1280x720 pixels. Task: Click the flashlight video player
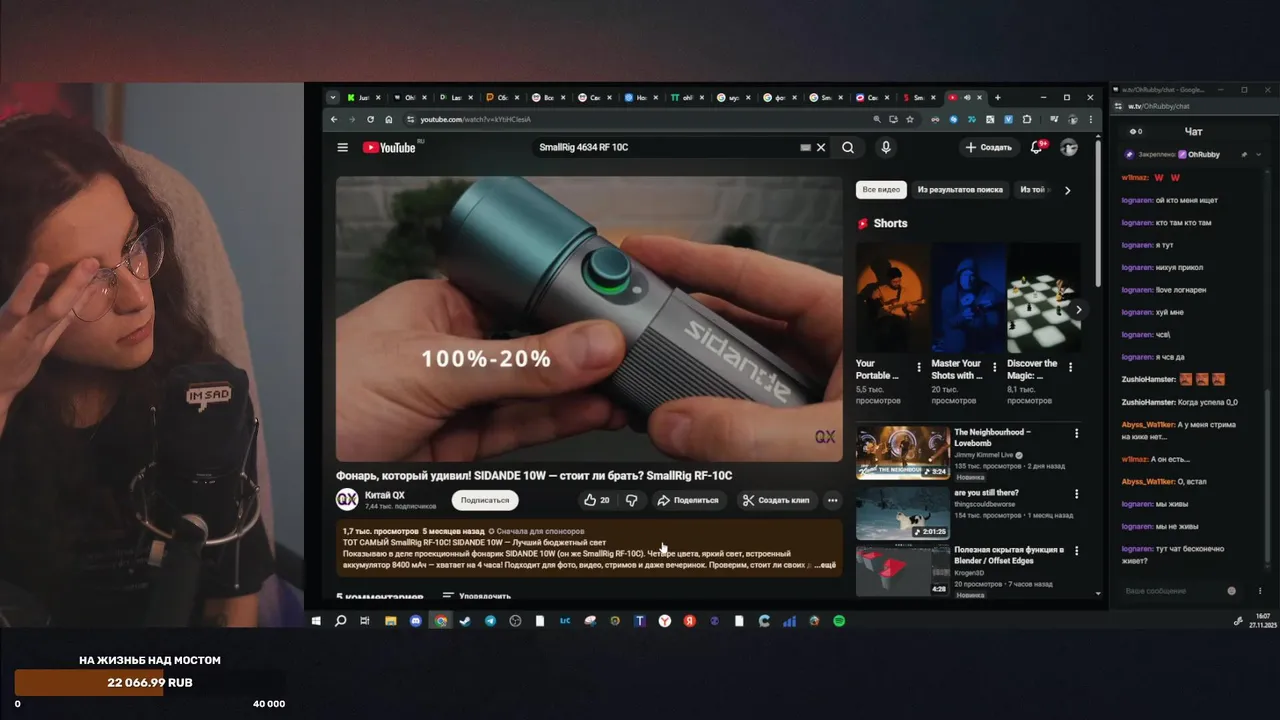(589, 319)
